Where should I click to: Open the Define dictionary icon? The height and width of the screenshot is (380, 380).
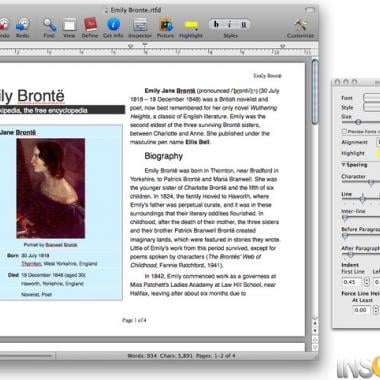coord(90,24)
